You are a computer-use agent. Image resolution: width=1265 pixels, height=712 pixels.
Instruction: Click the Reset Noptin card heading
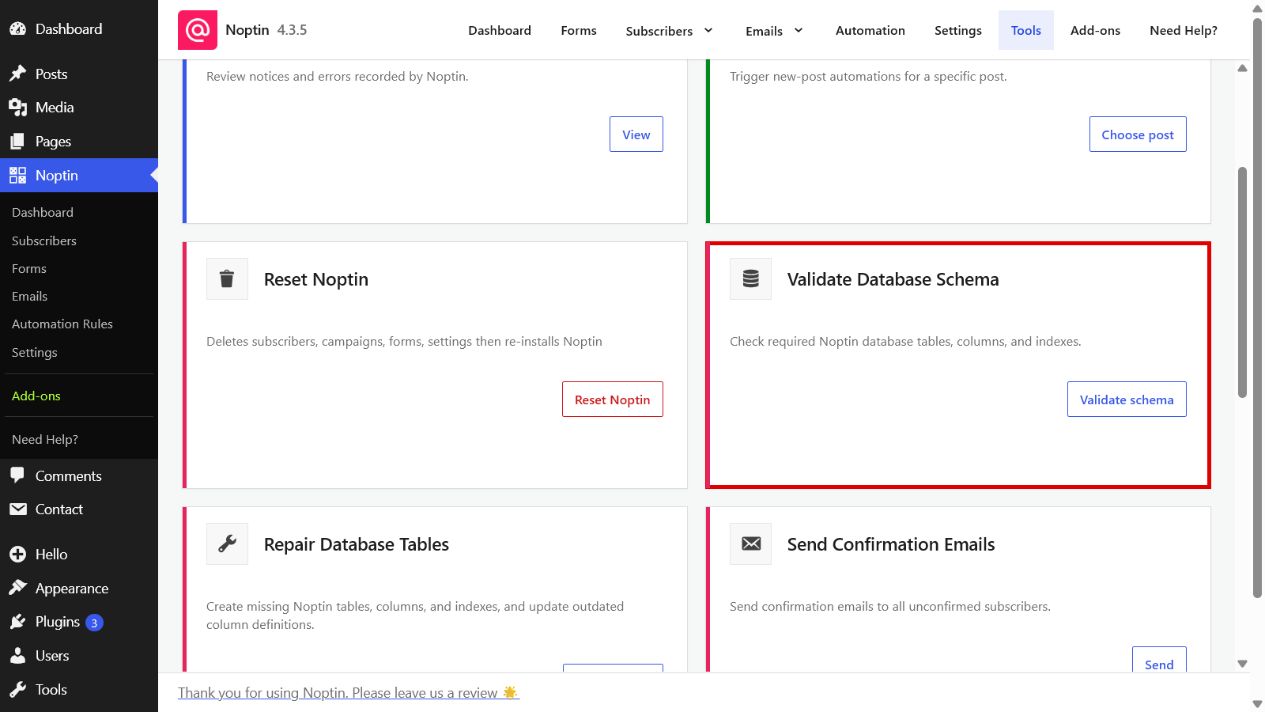[x=316, y=279]
